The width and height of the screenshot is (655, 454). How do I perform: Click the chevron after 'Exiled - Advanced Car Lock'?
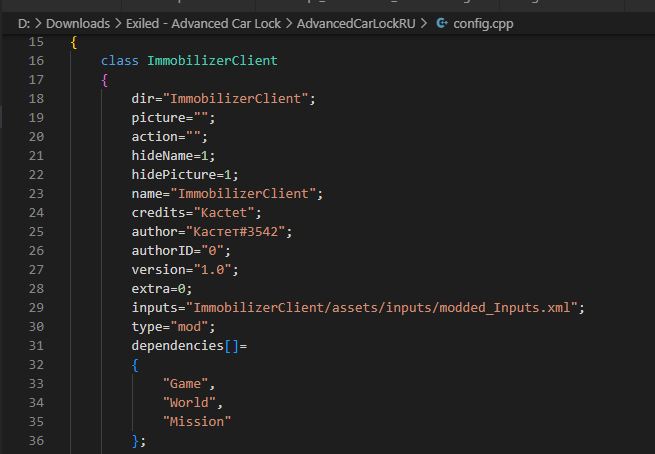pos(289,23)
